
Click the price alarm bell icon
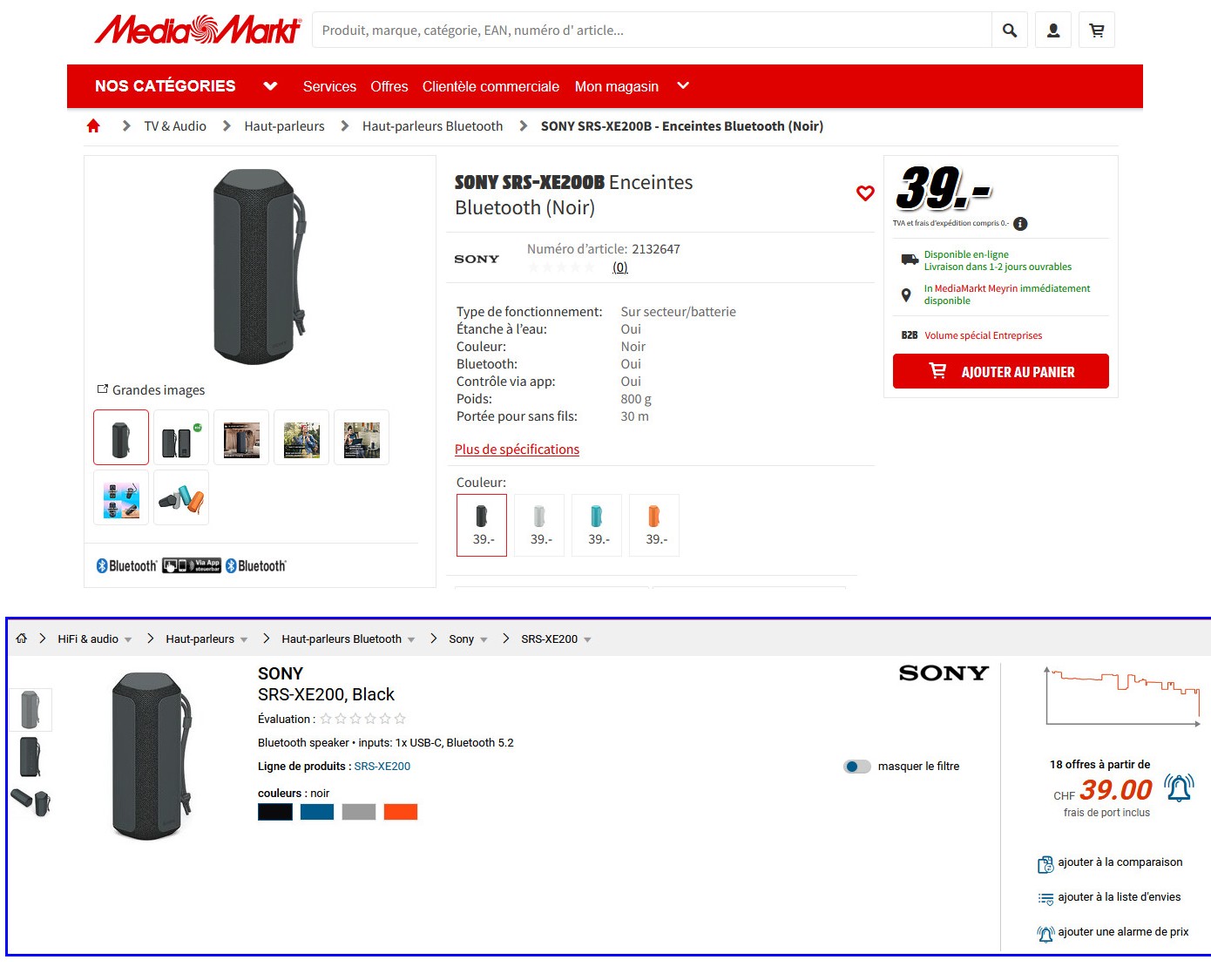pyautogui.click(x=1179, y=788)
